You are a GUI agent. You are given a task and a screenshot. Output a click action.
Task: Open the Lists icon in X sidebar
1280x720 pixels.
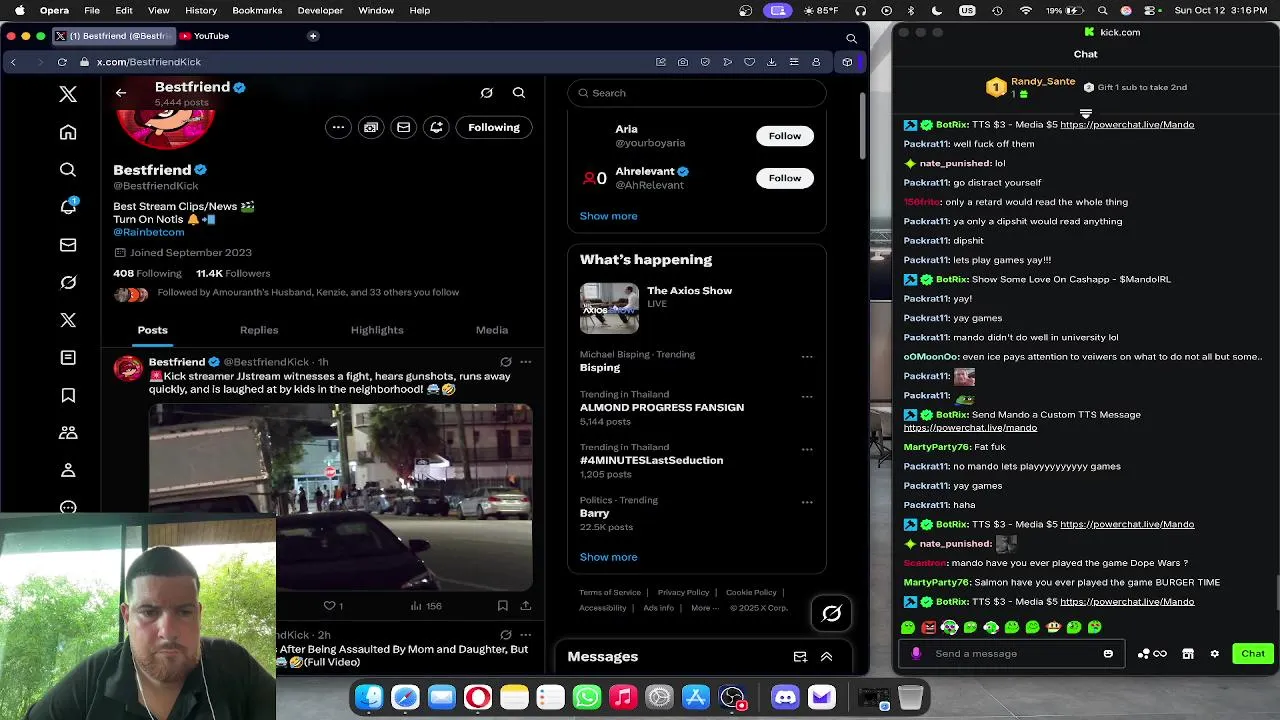click(x=68, y=357)
